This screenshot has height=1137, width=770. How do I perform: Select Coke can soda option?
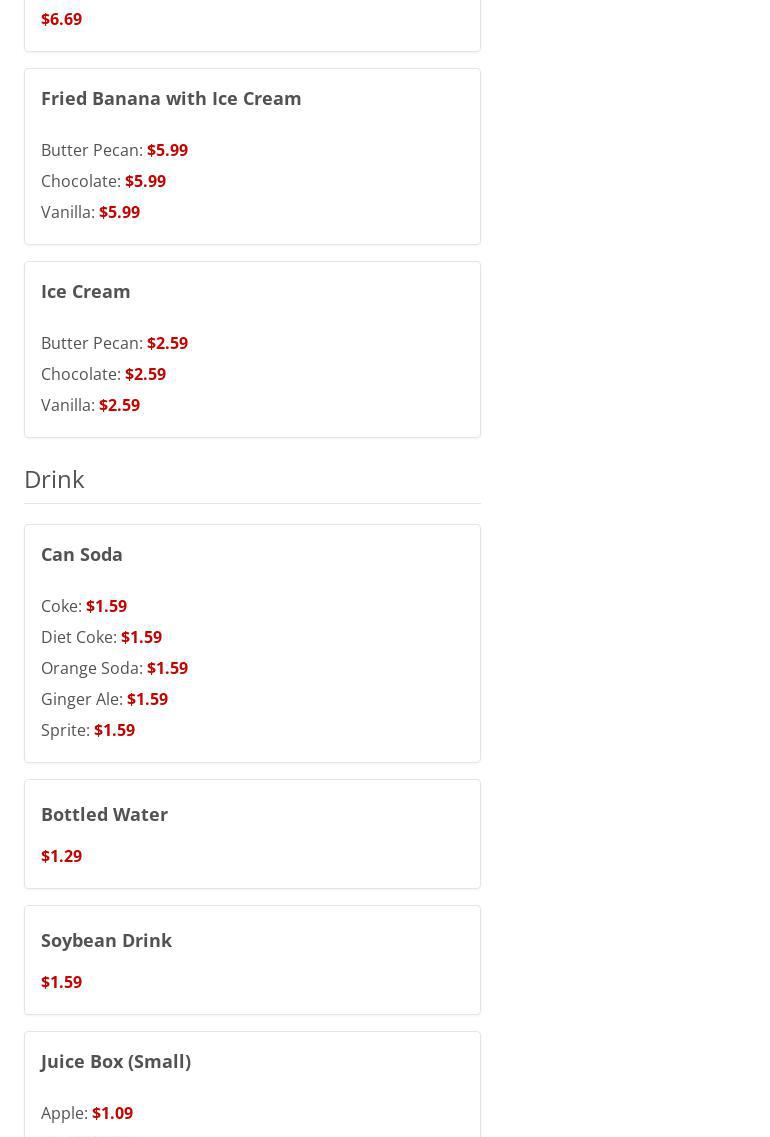pos(84,606)
